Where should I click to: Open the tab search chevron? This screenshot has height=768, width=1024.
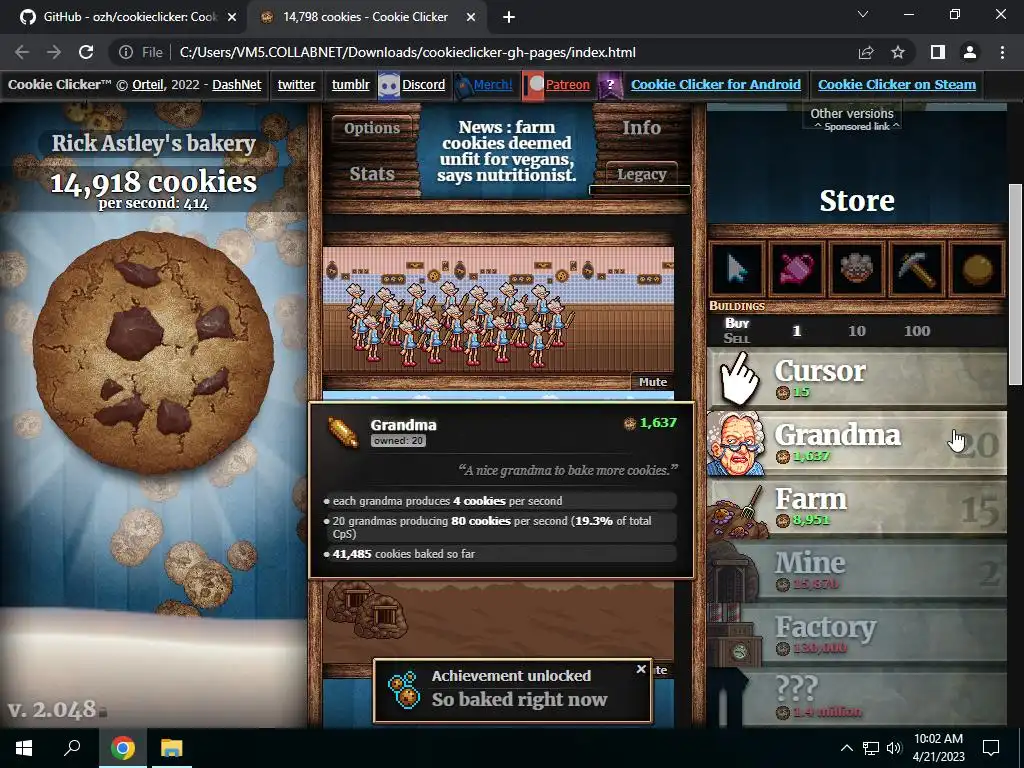click(x=863, y=14)
